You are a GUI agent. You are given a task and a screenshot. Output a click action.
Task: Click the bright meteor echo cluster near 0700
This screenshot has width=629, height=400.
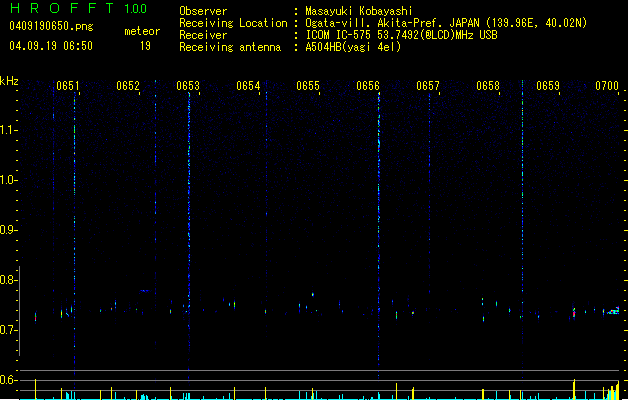[613, 311]
